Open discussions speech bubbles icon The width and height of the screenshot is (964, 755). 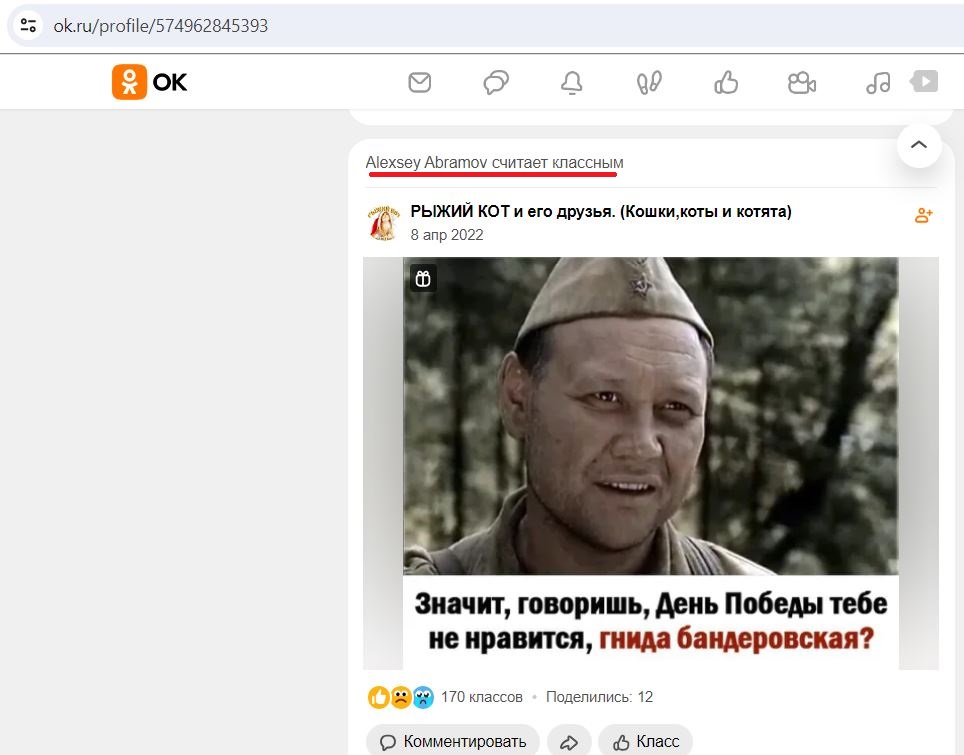[x=496, y=82]
